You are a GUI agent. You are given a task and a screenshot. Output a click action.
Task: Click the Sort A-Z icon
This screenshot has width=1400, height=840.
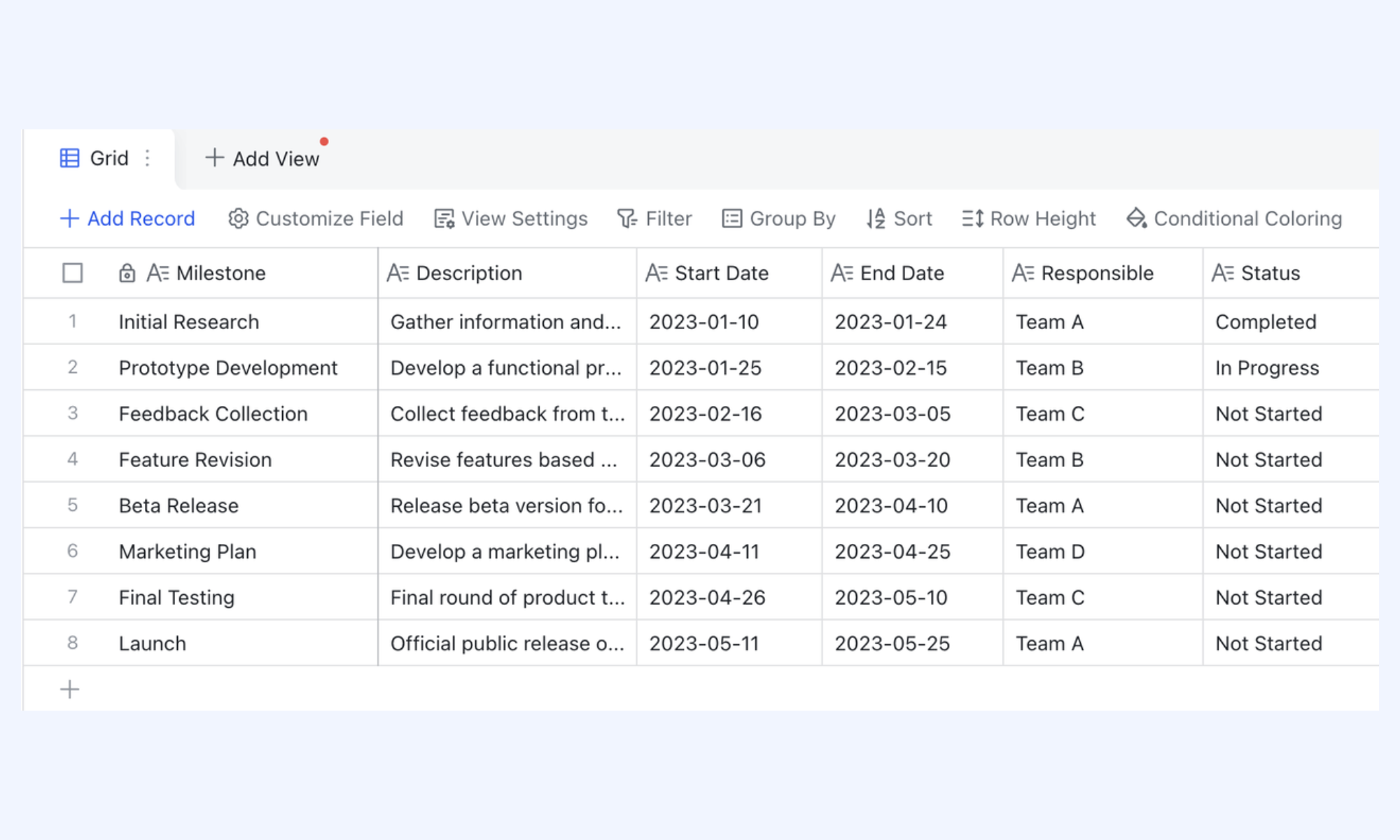click(876, 218)
